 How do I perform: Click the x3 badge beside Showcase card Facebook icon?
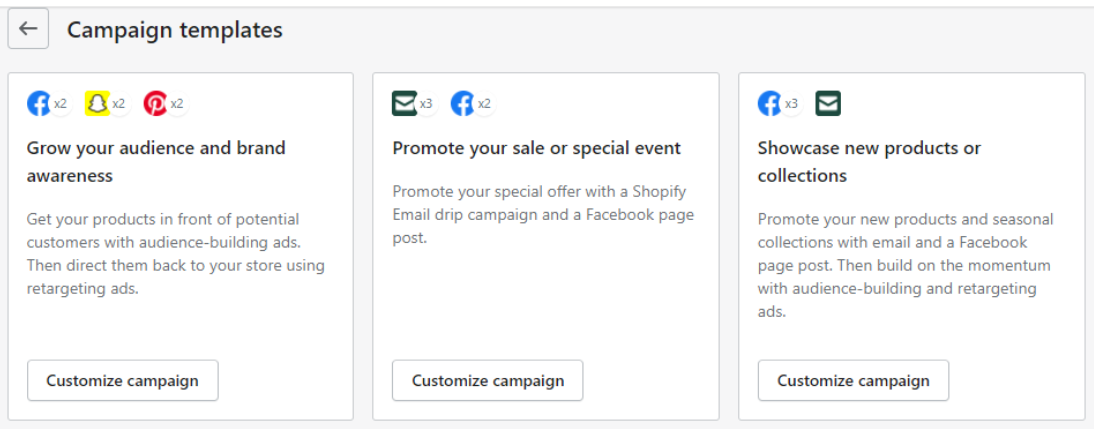coord(791,104)
